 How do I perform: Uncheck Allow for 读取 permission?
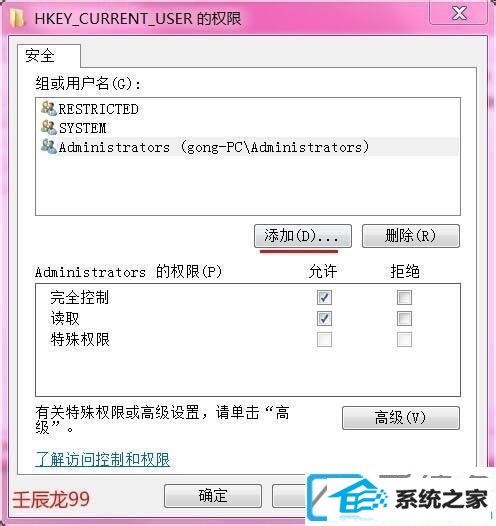[x=324, y=319]
